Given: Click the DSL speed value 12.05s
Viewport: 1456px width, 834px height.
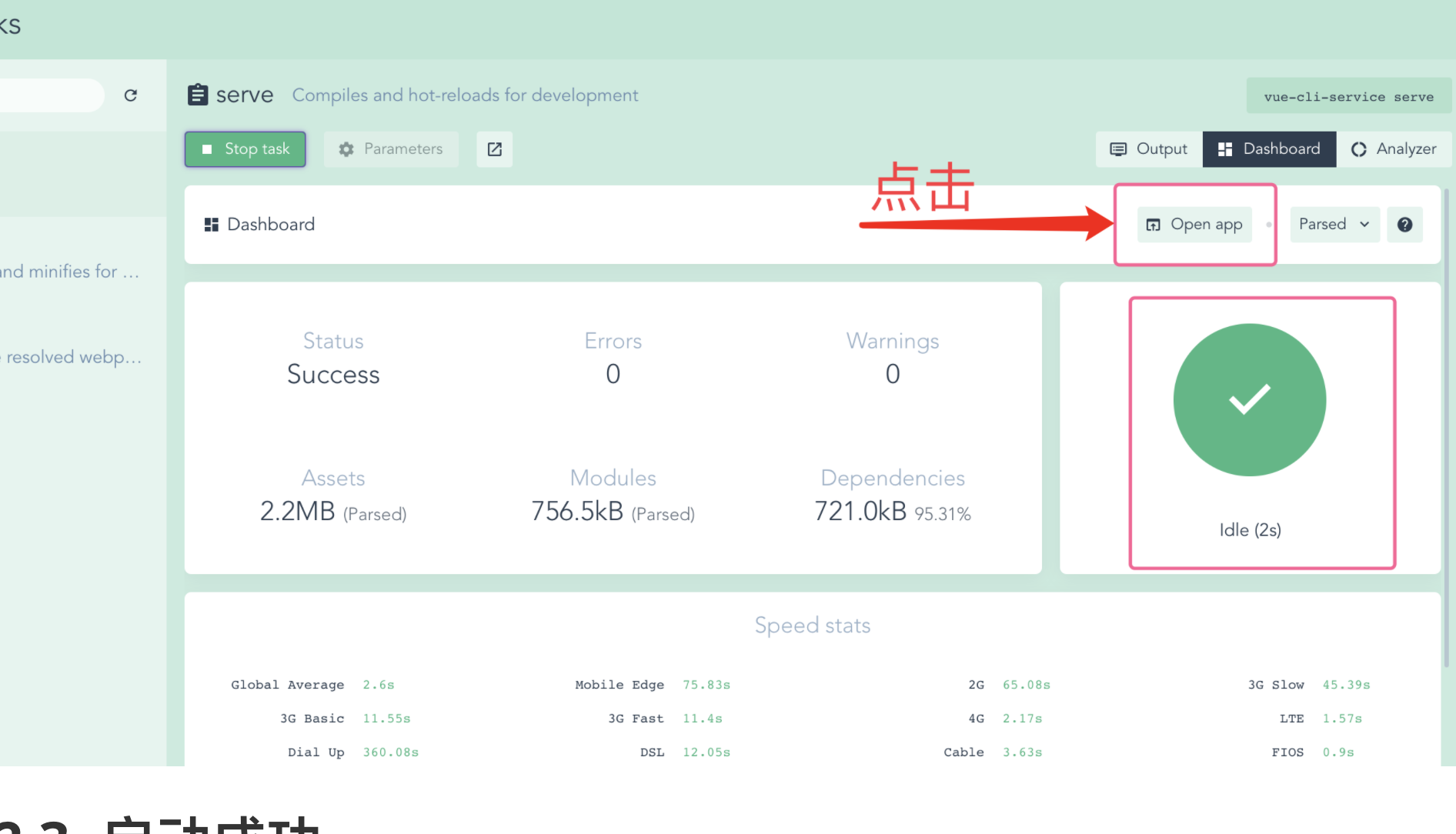Looking at the screenshot, I should coord(706,752).
